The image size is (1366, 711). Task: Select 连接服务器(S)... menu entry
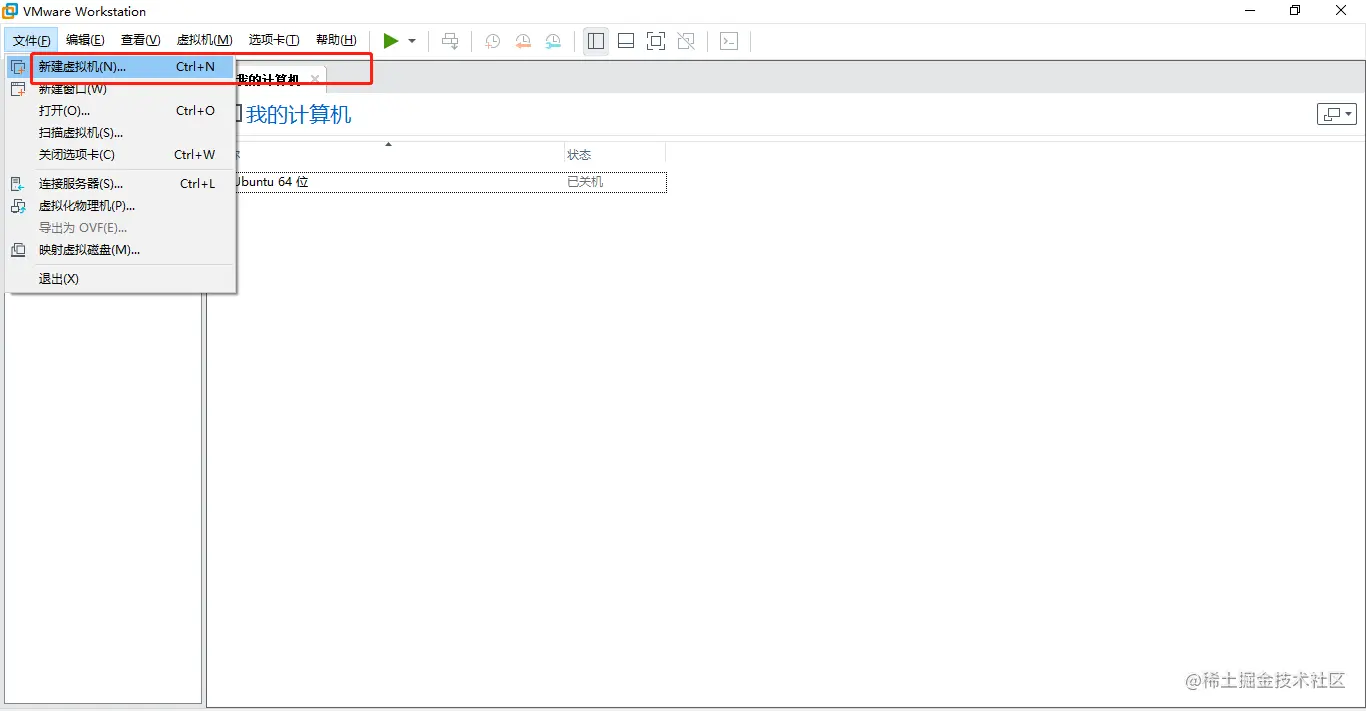pos(120,184)
